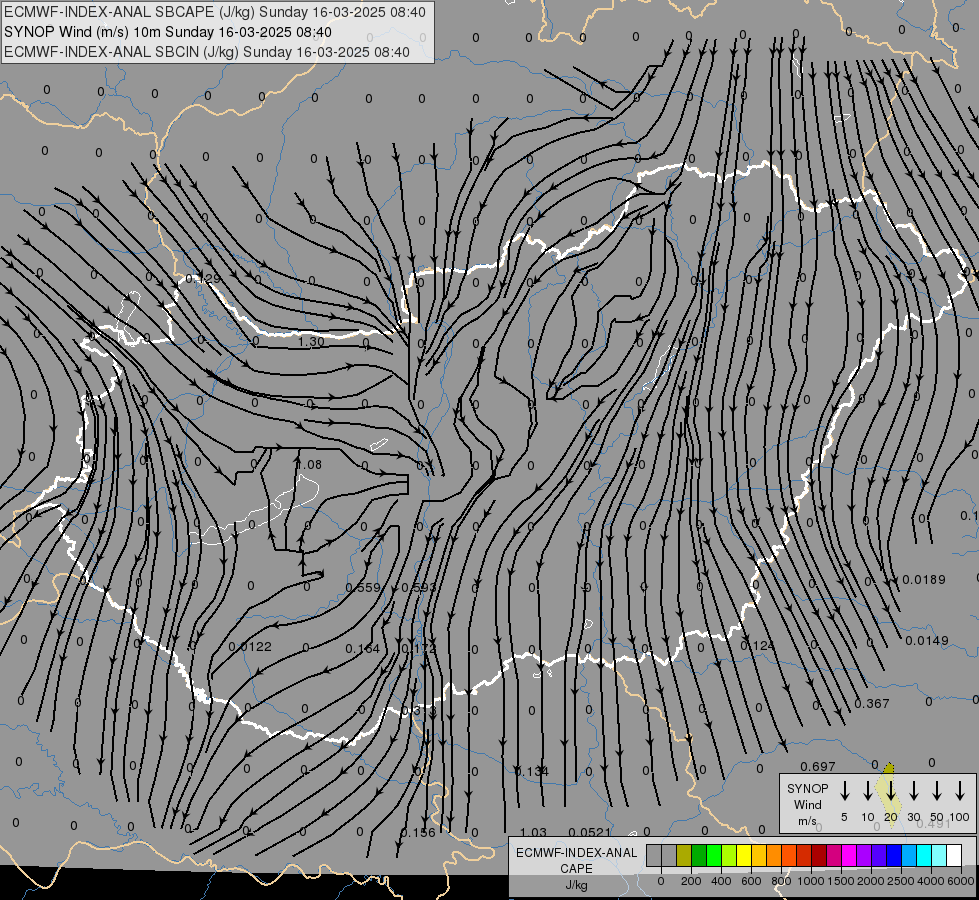Screen dimensions: 979x900
Task: Click the 0.0189 grid value on the map
Action: tap(924, 580)
